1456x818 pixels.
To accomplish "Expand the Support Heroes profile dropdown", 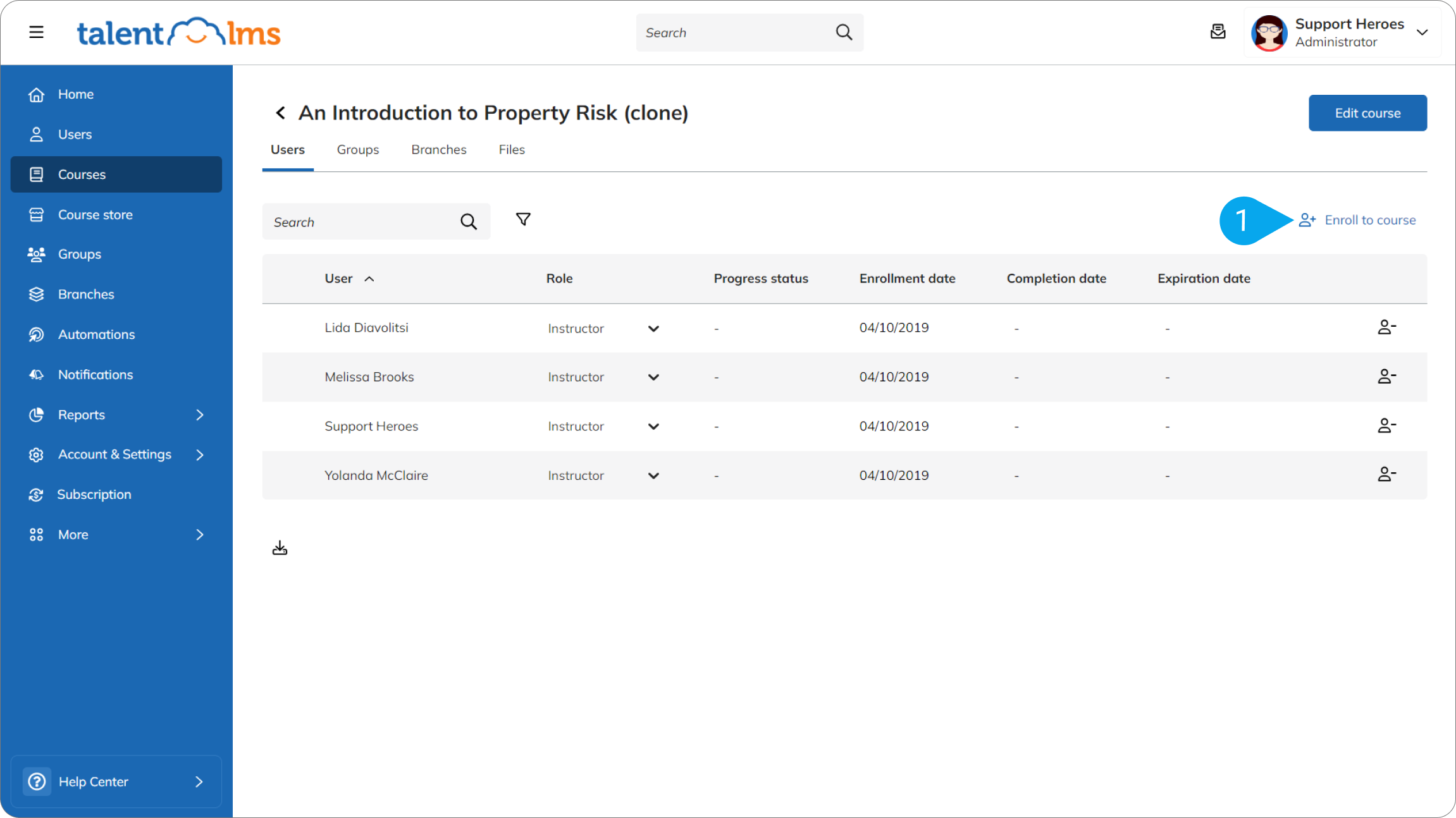I will tap(1422, 33).
